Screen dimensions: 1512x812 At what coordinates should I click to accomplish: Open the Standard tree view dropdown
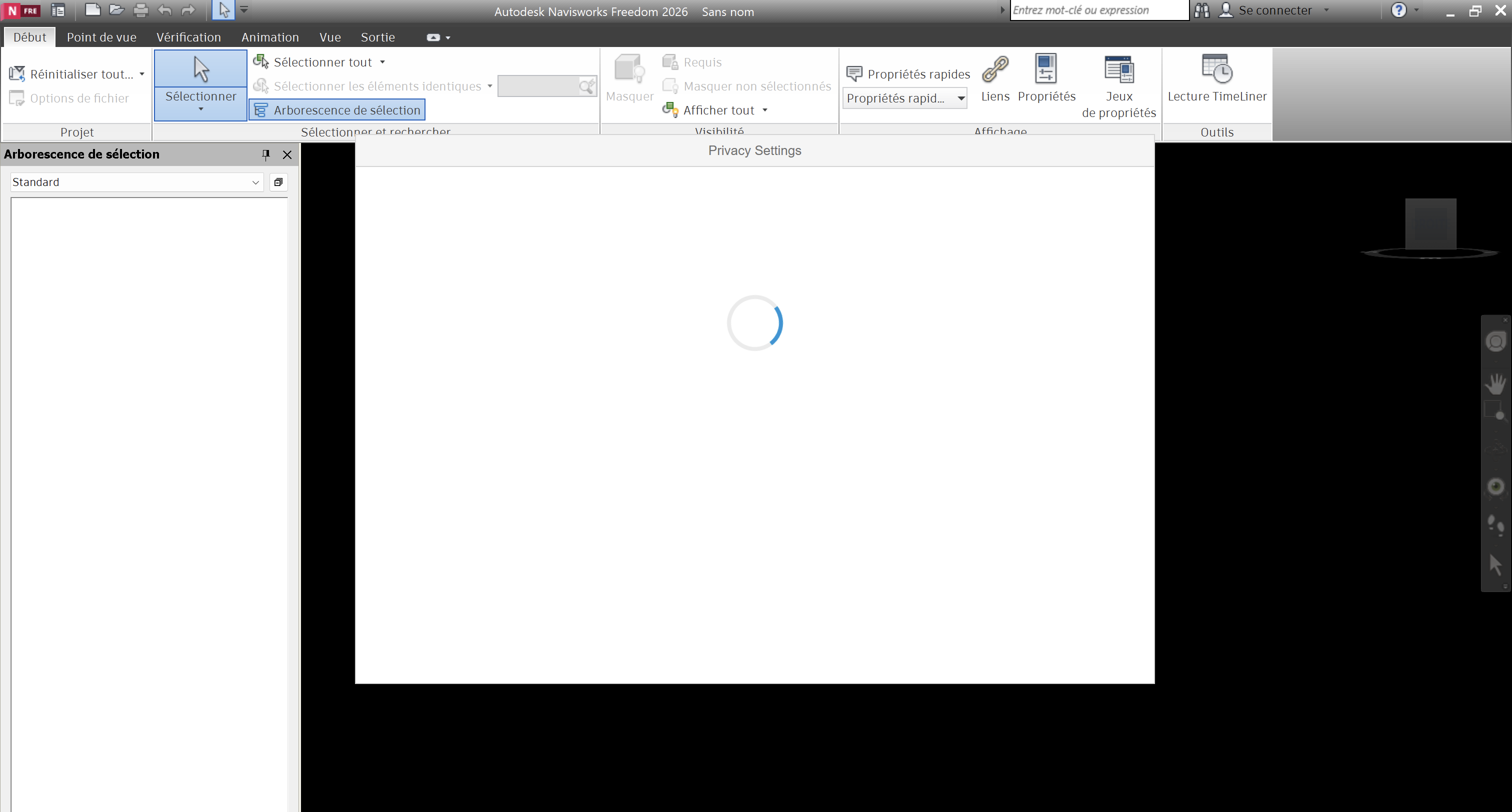136,182
